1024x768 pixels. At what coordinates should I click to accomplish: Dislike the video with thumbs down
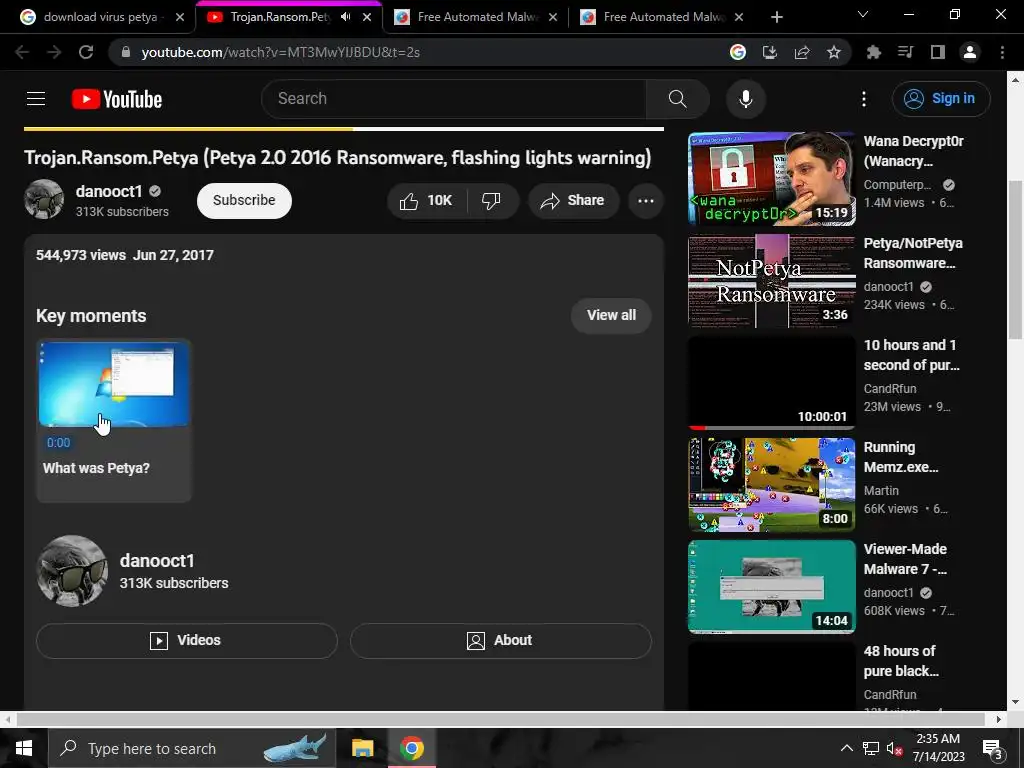491,200
